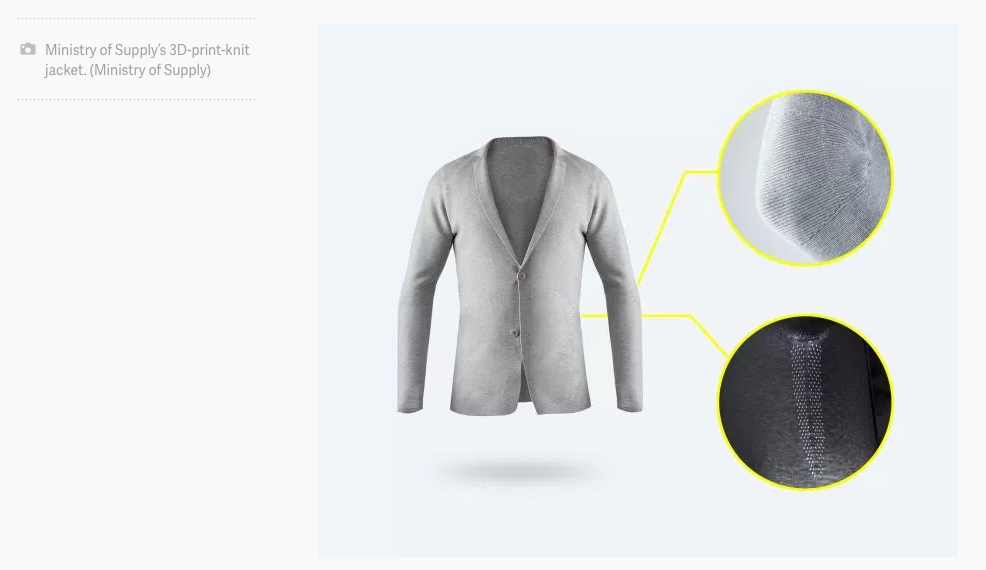Screen dimensions: 986x570
Task: Click the gray knit jacket image
Action: [x=520, y=276]
